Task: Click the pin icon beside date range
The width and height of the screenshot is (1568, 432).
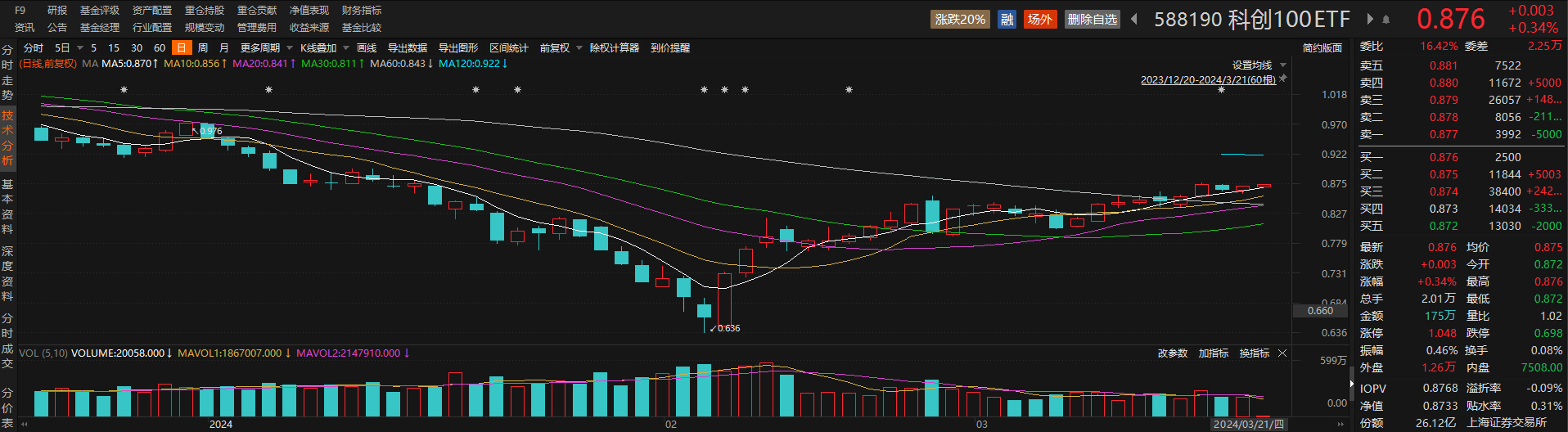Action: pyautogui.click(x=1283, y=79)
